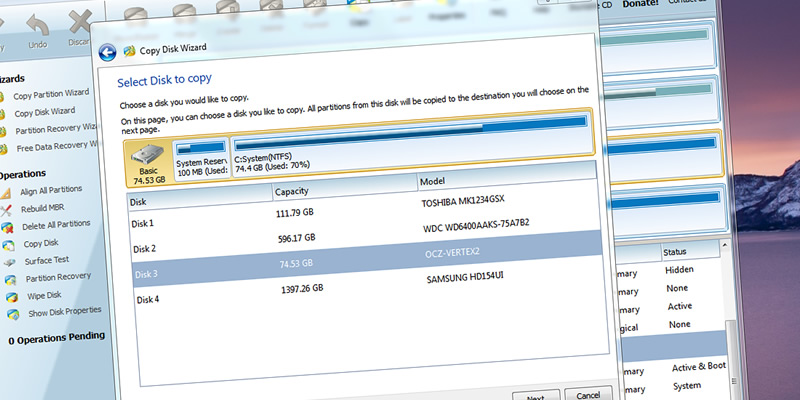Screen dimensions: 800x400
Task: Click the Surface Test icon
Action: click(9, 263)
